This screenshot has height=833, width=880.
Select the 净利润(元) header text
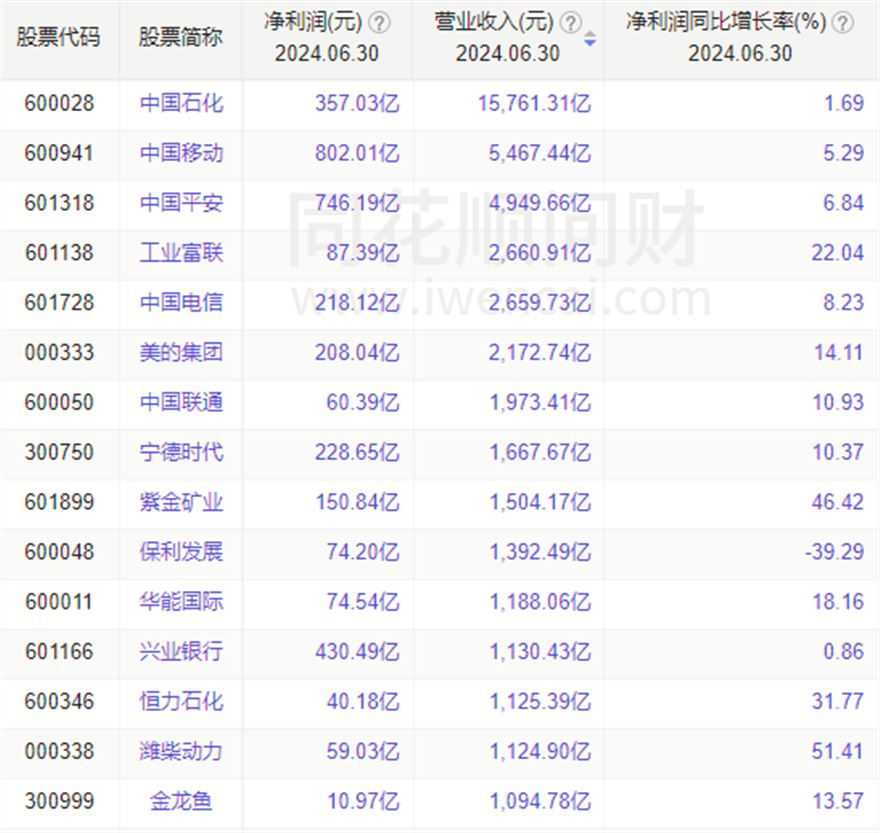[313, 23]
